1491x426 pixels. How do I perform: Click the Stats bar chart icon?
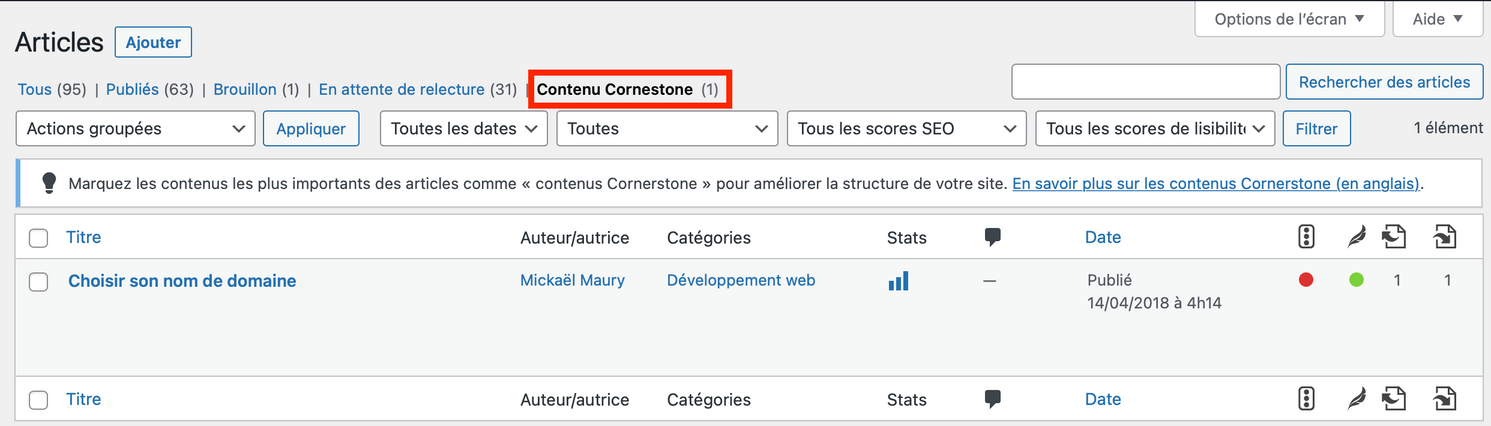tap(898, 281)
